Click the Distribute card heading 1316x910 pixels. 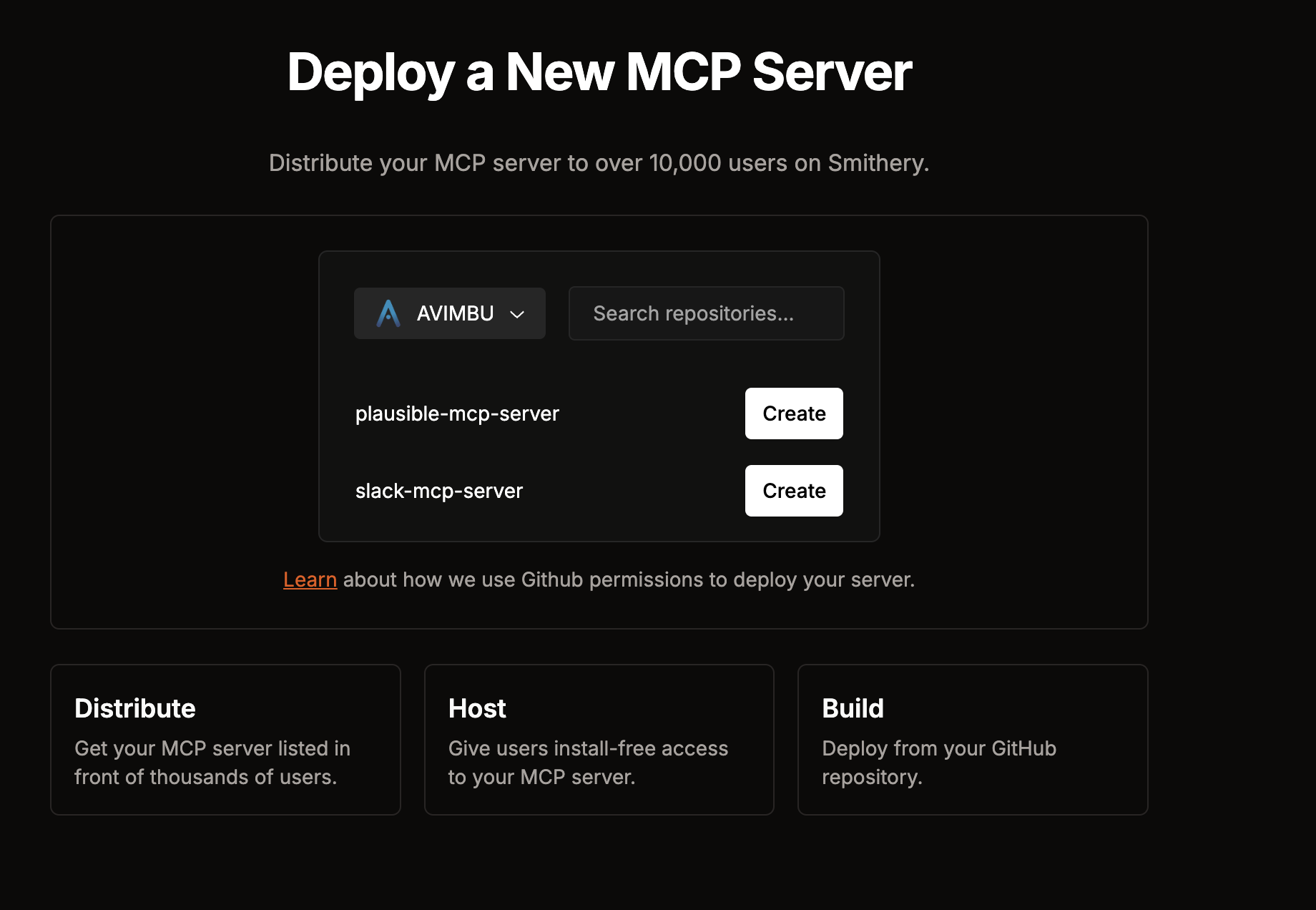click(x=135, y=708)
